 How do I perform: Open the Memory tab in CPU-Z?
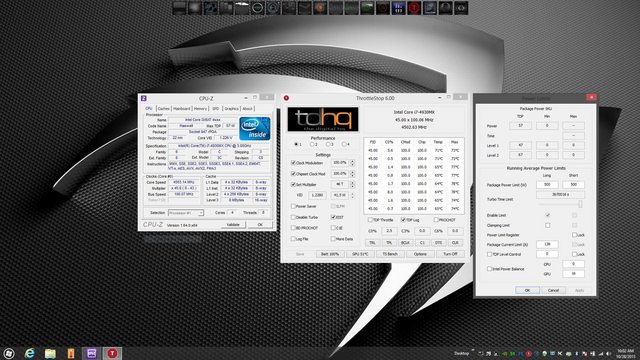pyautogui.click(x=200, y=109)
